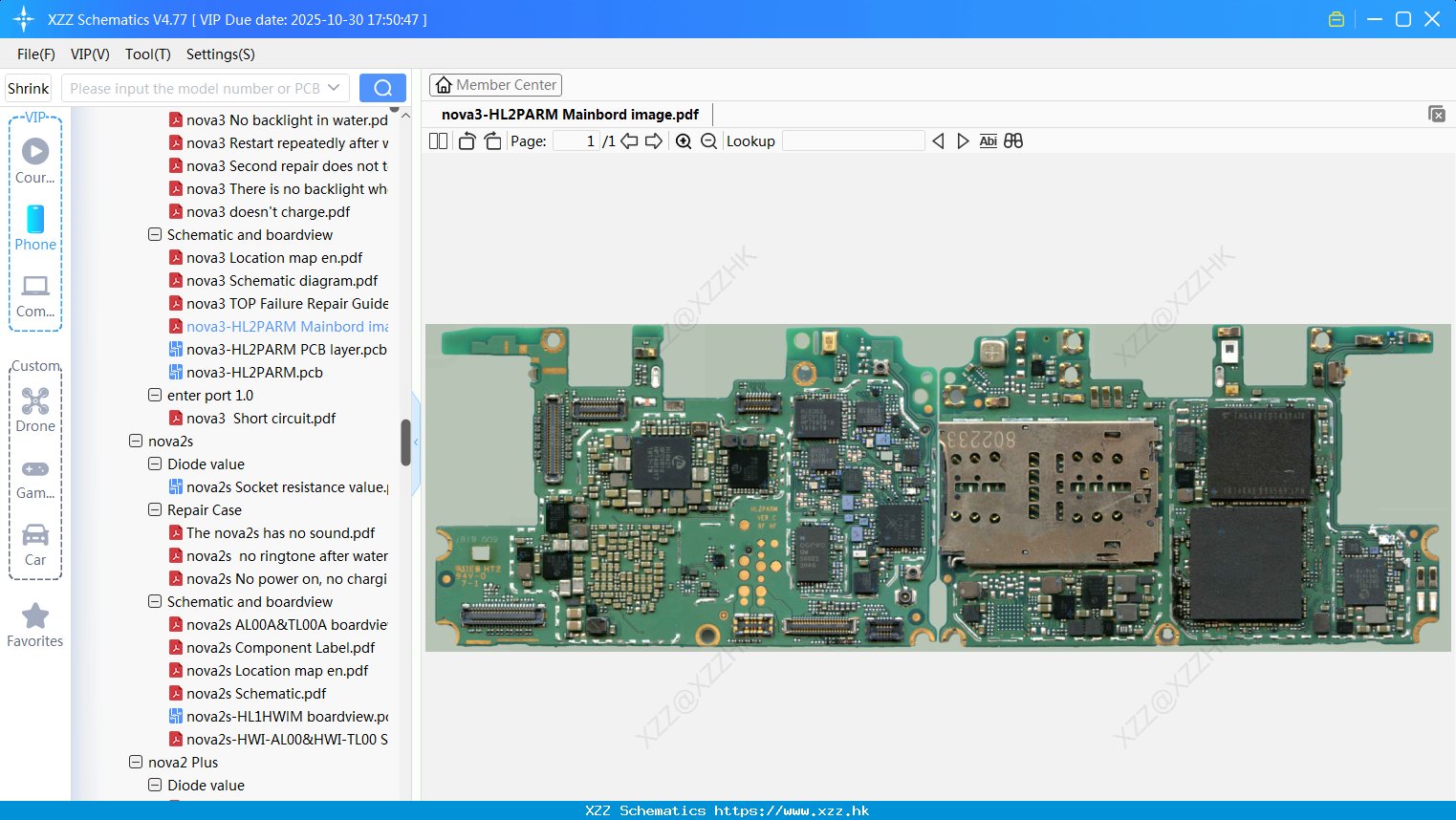Viewport: 1456px width, 820px height.
Task: Collapse nova2s Repair Case folder
Action: coord(155,509)
